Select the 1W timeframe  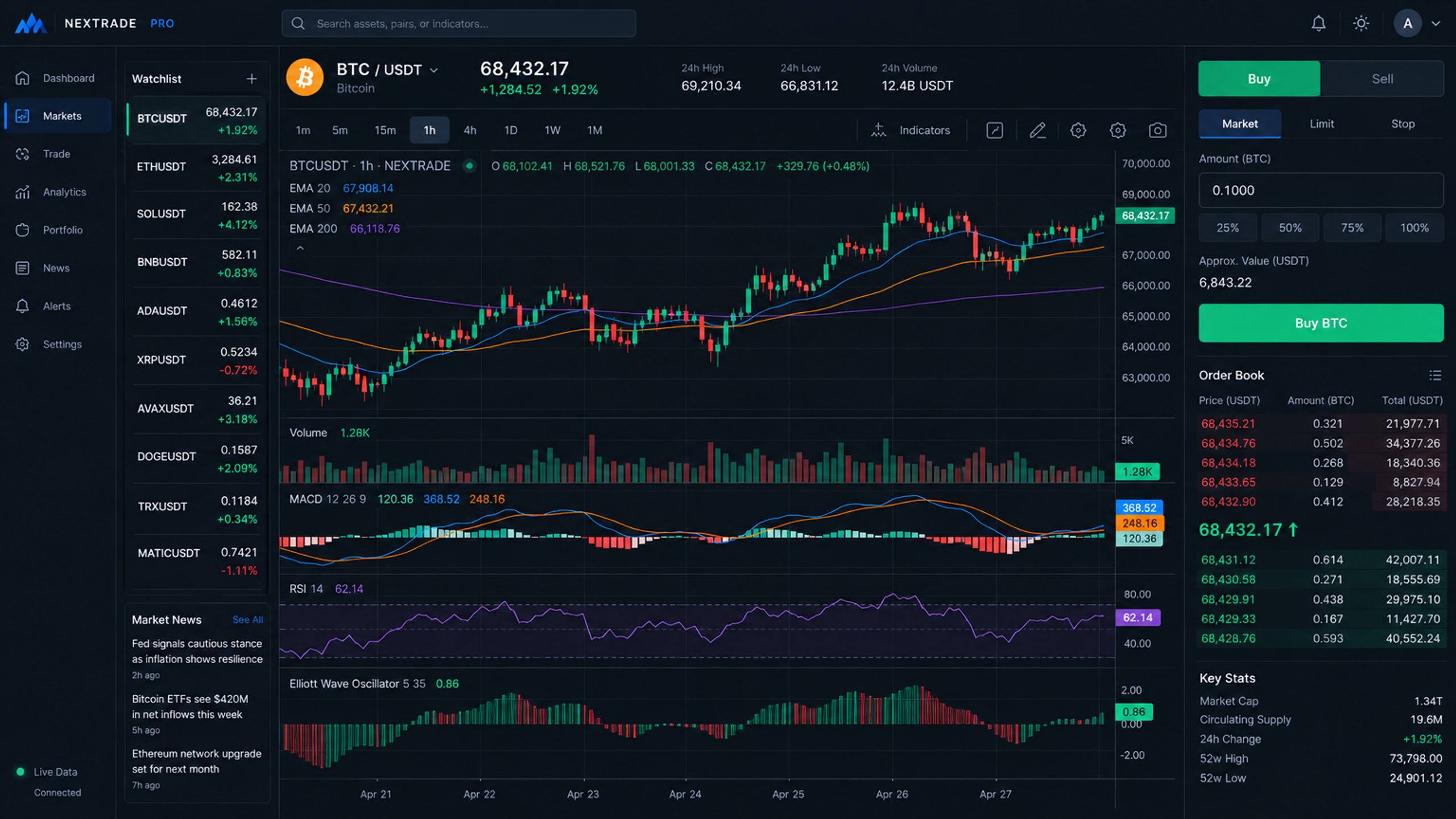click(552, 130)
